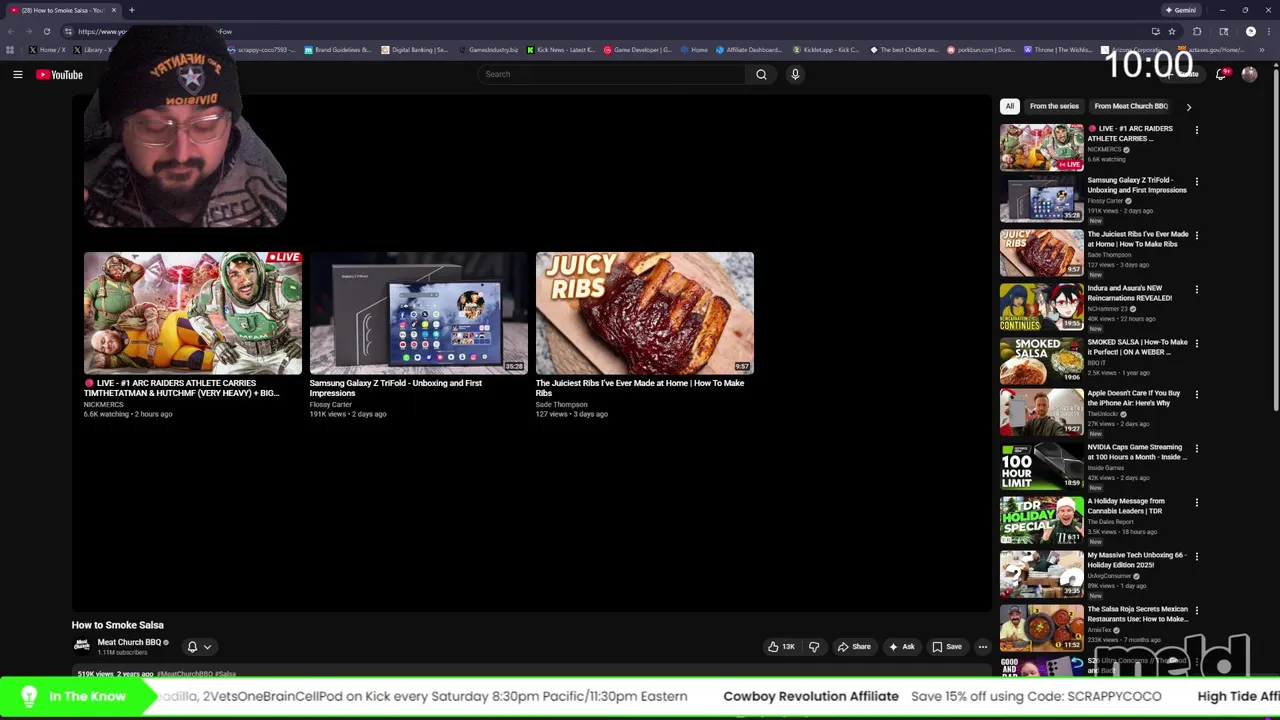Viewport: 1280px width, 720px height.
Task: Reload the page with browser refresh button
Action: tap(46, 31)
